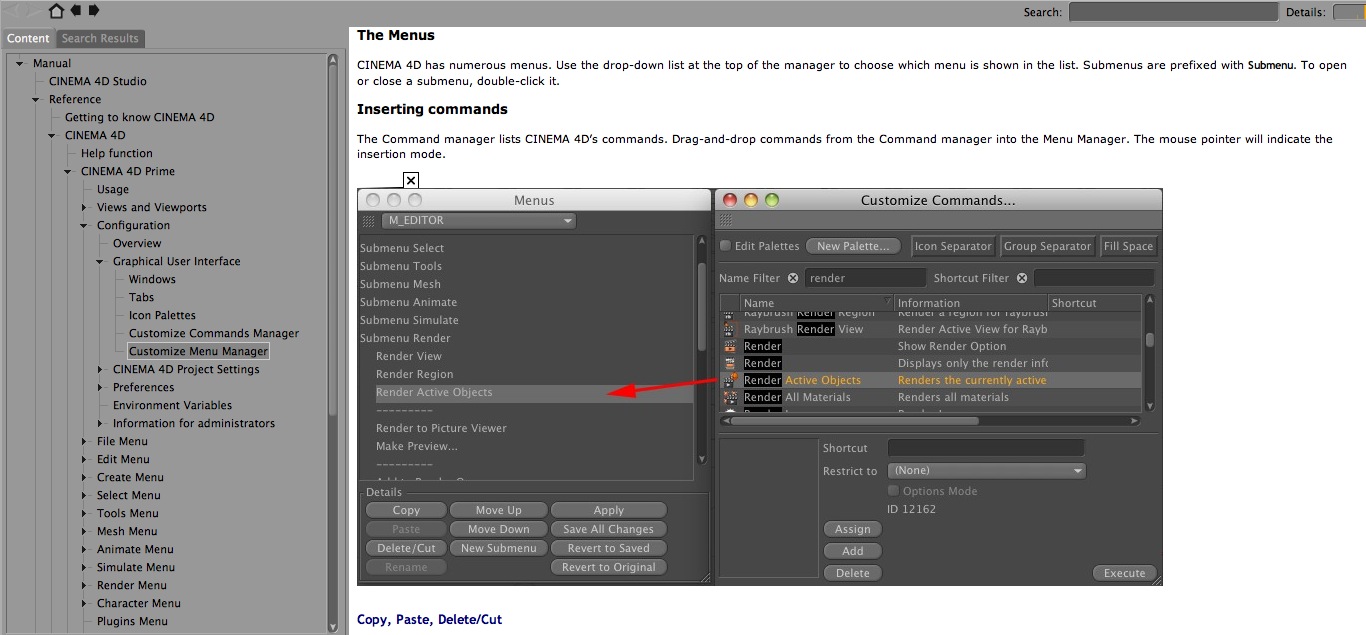Open Icon Palettes topic in tree
The height and width of the screenshot is (635, 1366).
162,316
